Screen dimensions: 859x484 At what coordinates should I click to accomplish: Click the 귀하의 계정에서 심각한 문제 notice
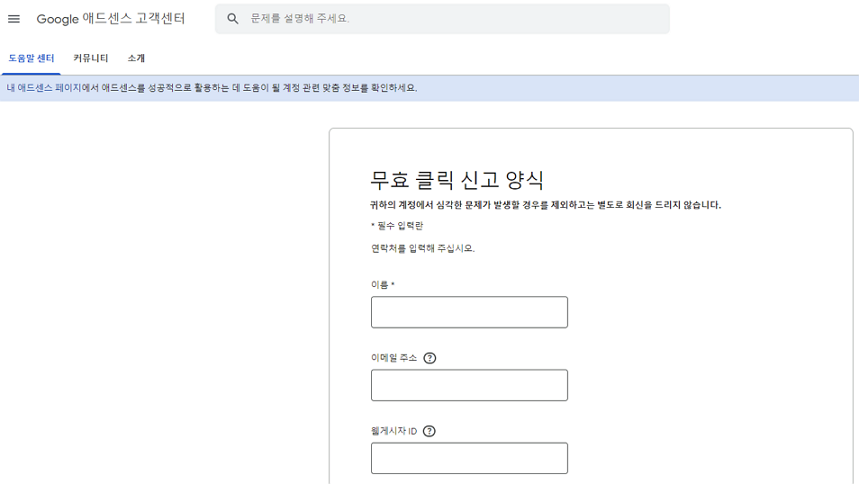pyautogui.click(x=546, y=205)
